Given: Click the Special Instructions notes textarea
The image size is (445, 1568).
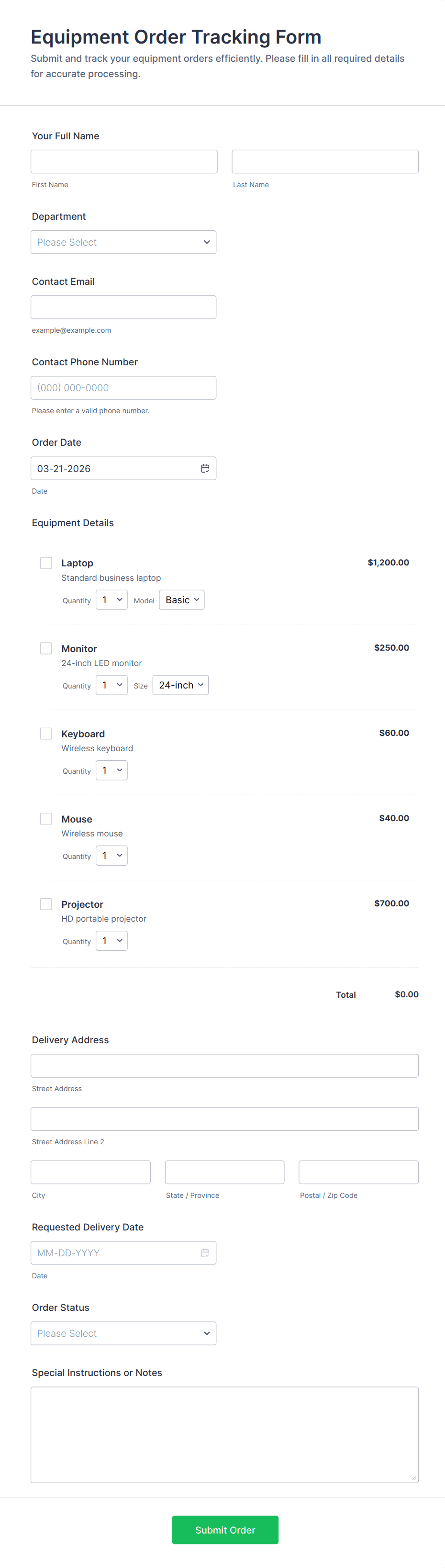Looking at the screenshot, I should [x=224, y=1434].
